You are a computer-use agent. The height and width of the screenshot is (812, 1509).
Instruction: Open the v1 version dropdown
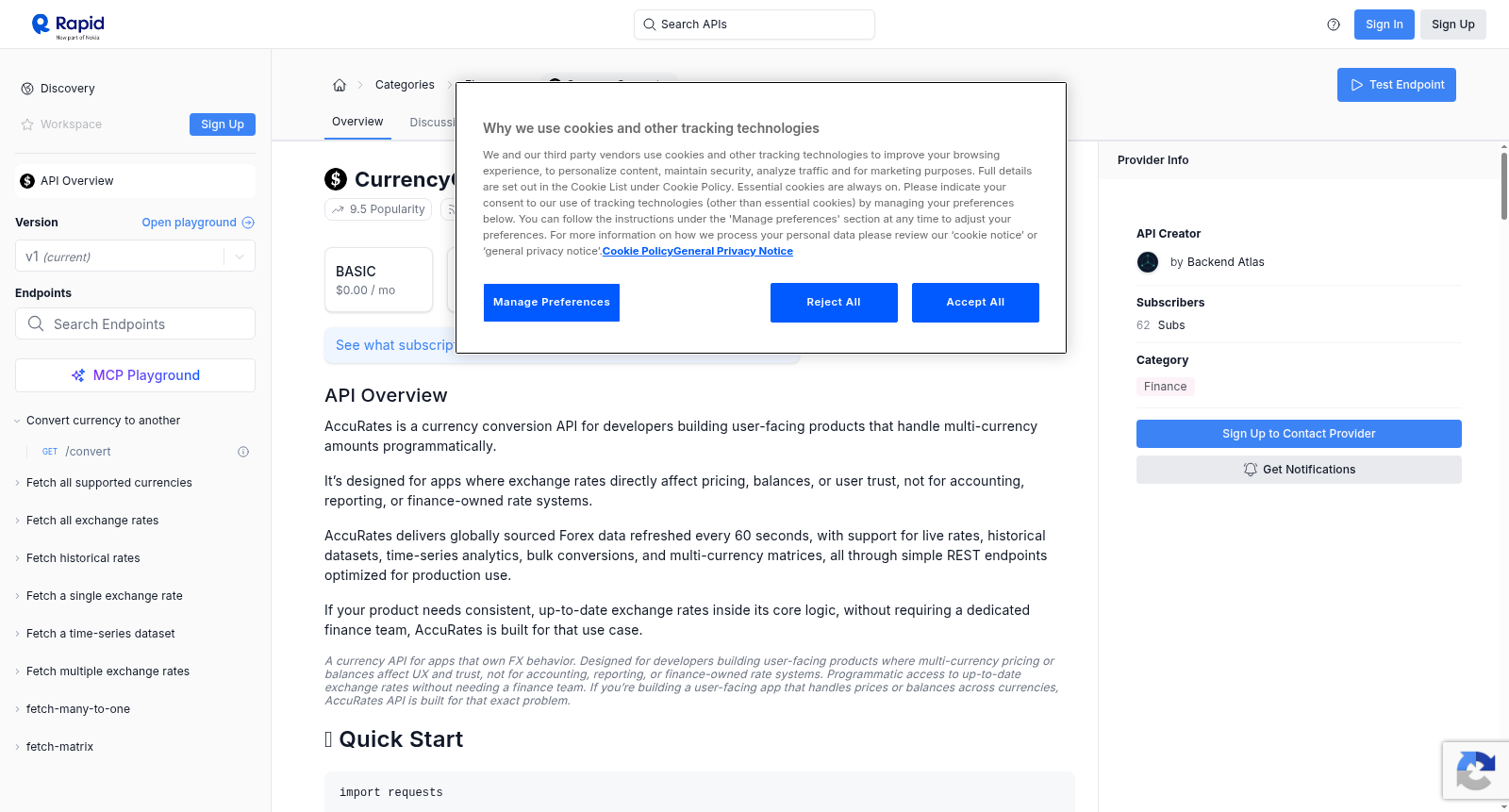pos(135,257)
